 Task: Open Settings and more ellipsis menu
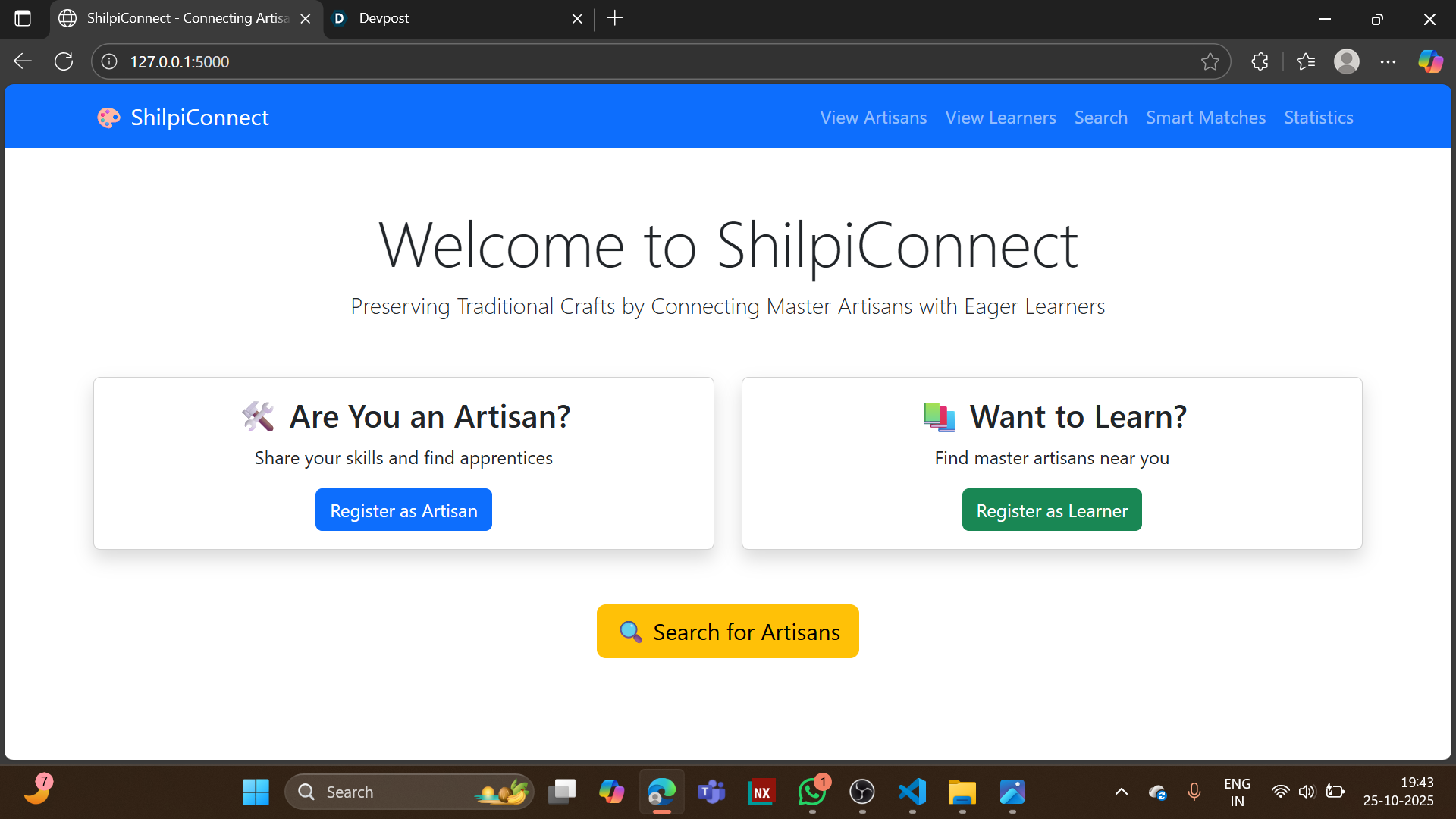(1388, 61)
